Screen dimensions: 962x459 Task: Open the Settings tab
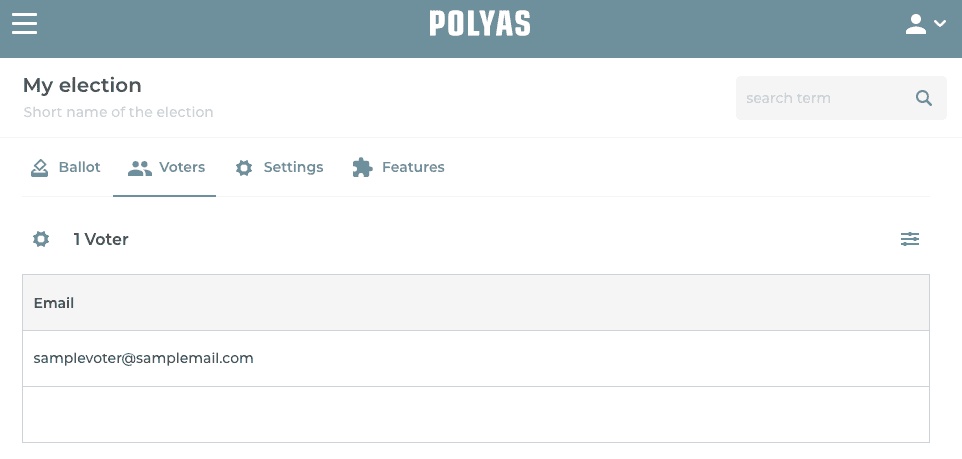[x=293, y=167]
